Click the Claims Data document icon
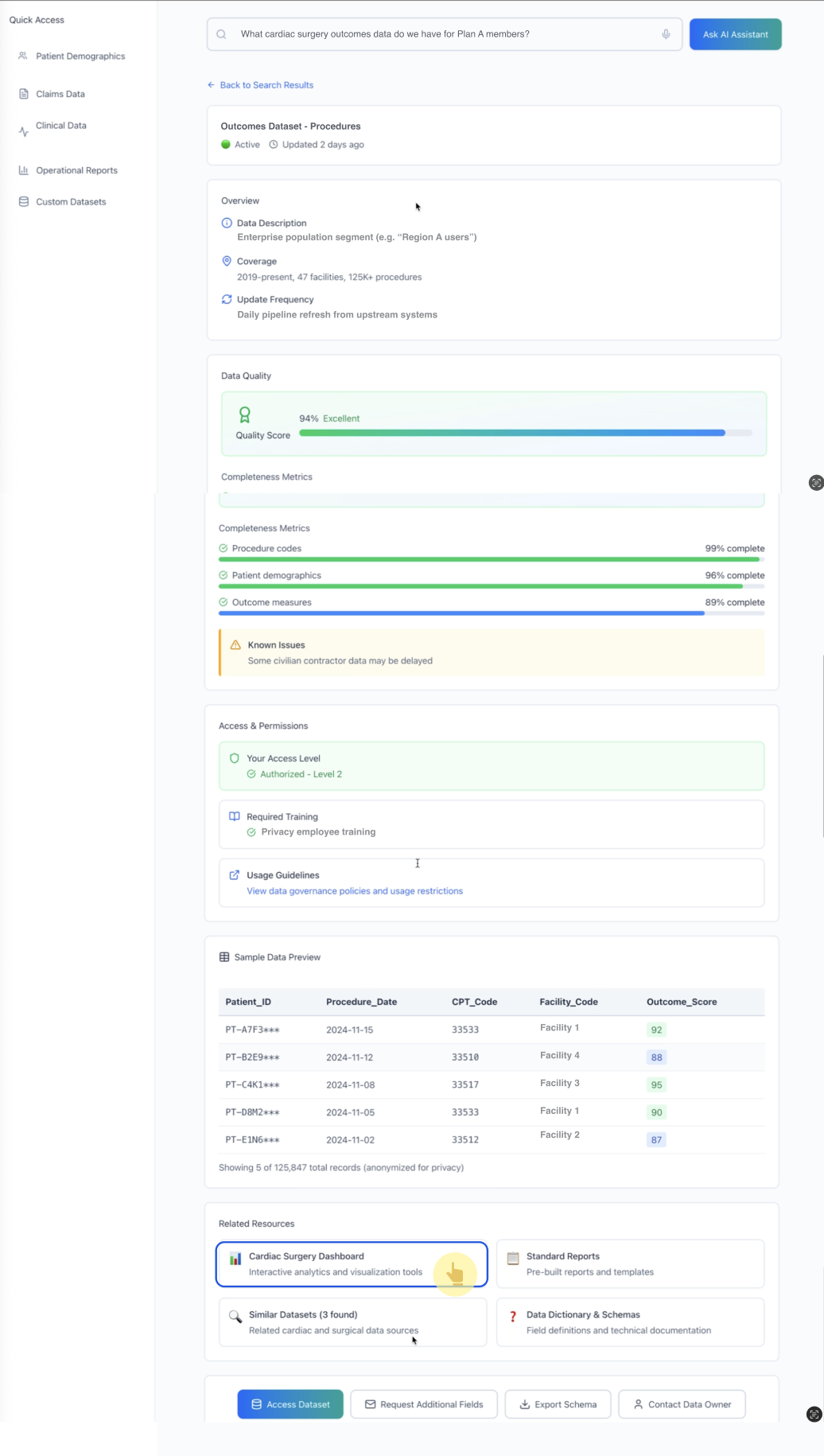The height and width of the screenshot is (1456, 824). (24, 94)
